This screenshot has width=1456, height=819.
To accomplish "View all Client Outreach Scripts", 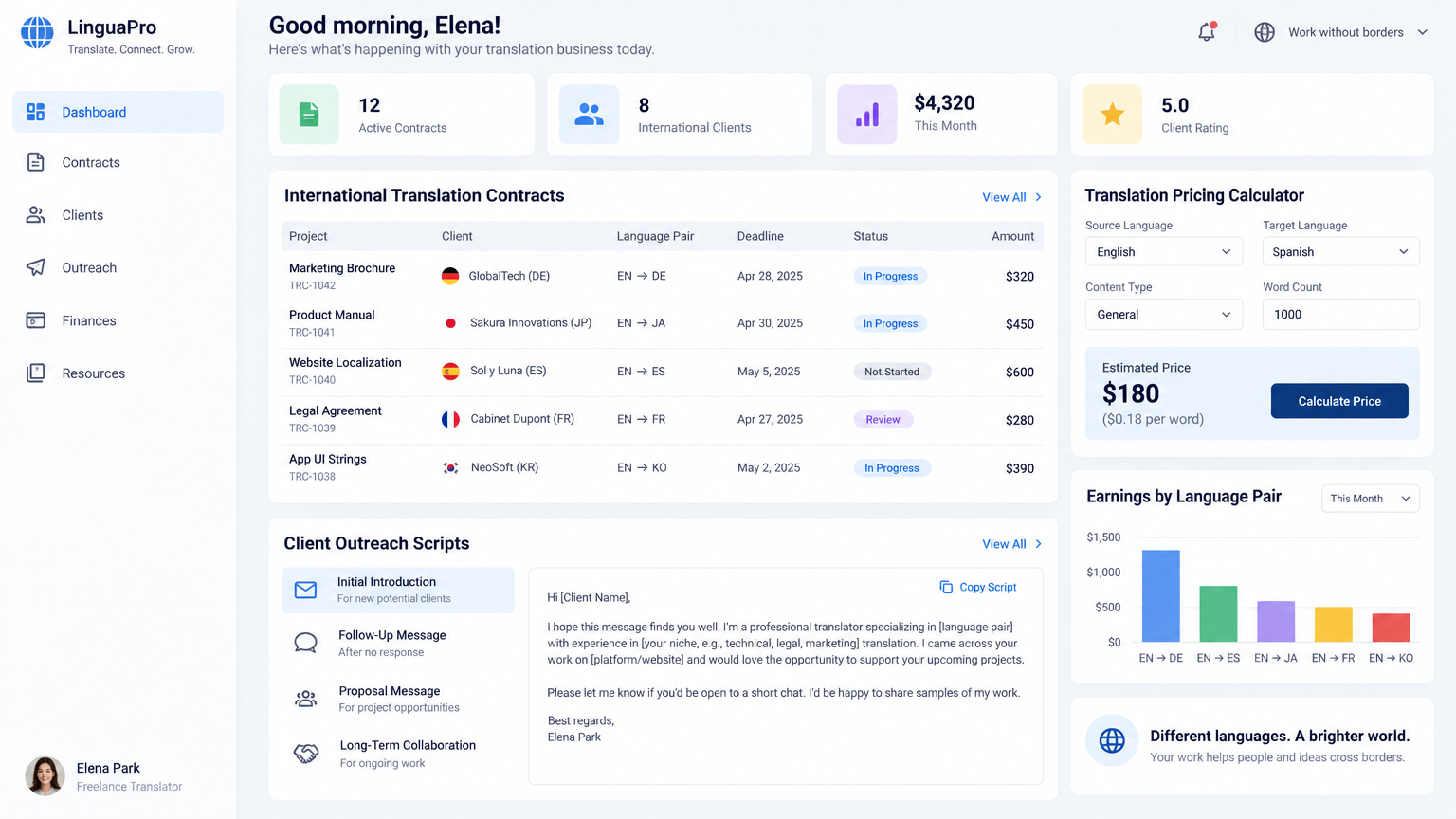I will pyautogui.click(x=1012, y=544).
